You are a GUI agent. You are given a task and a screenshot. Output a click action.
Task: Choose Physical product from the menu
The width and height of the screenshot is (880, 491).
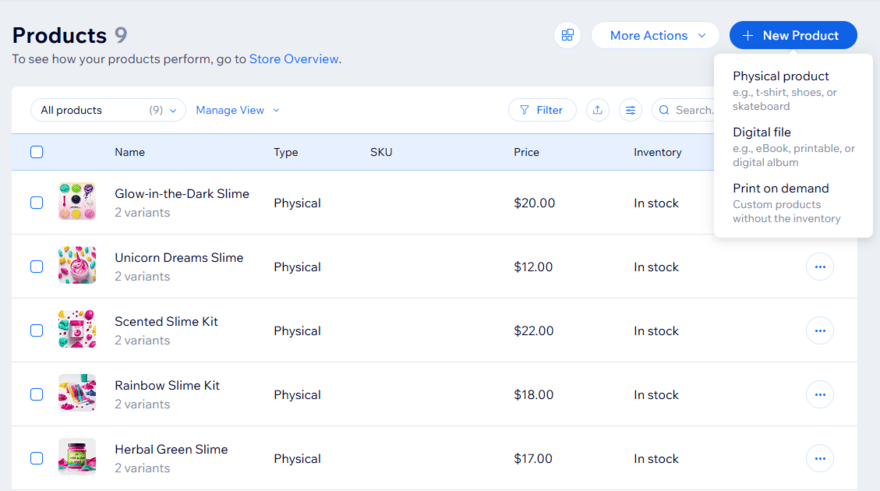coord(781,76)
